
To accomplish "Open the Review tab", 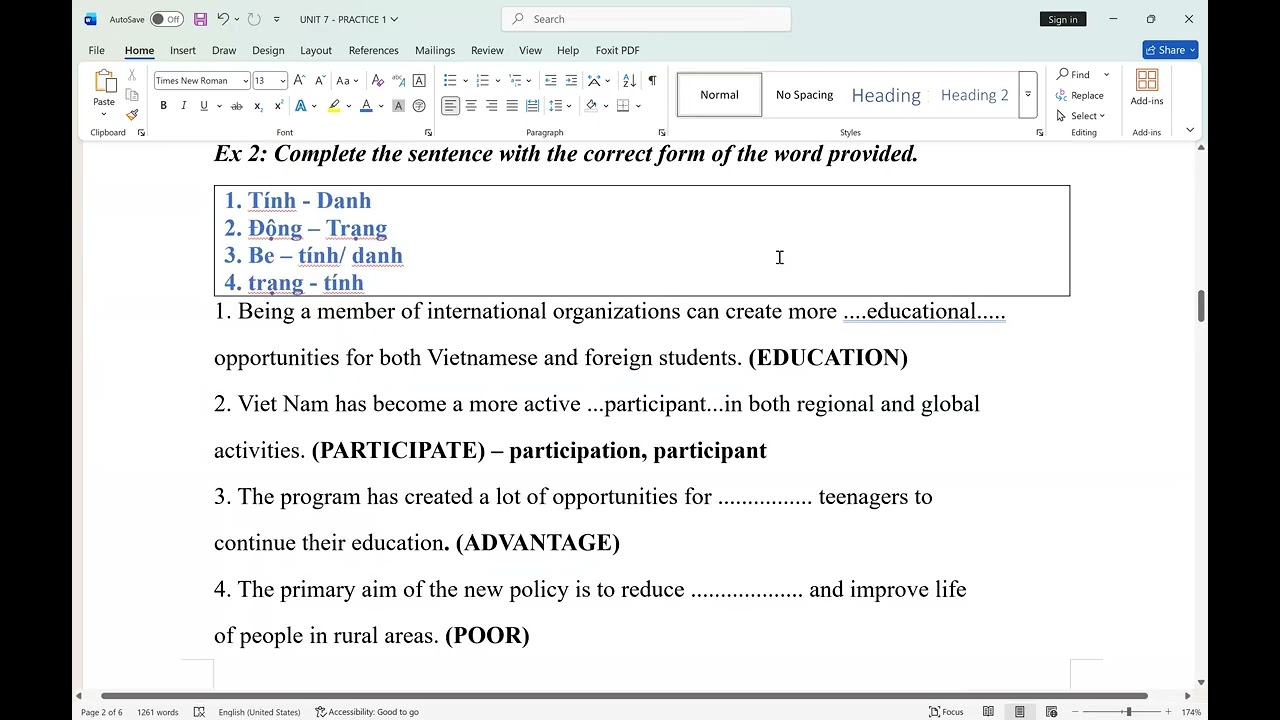I will [x=487, y=50].
